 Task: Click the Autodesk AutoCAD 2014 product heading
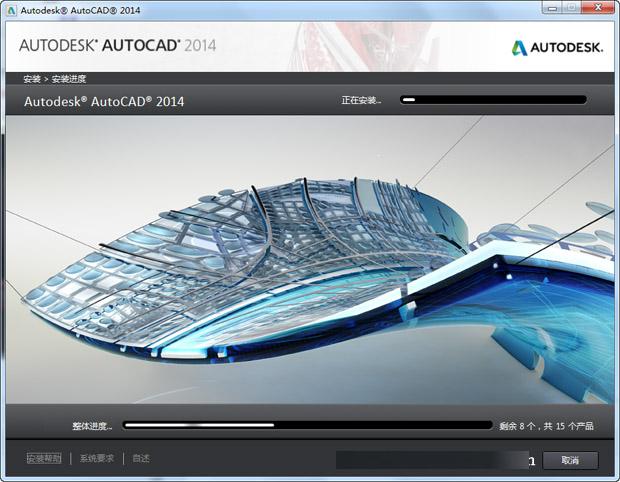pyautogui.click(x=104, y=102)
